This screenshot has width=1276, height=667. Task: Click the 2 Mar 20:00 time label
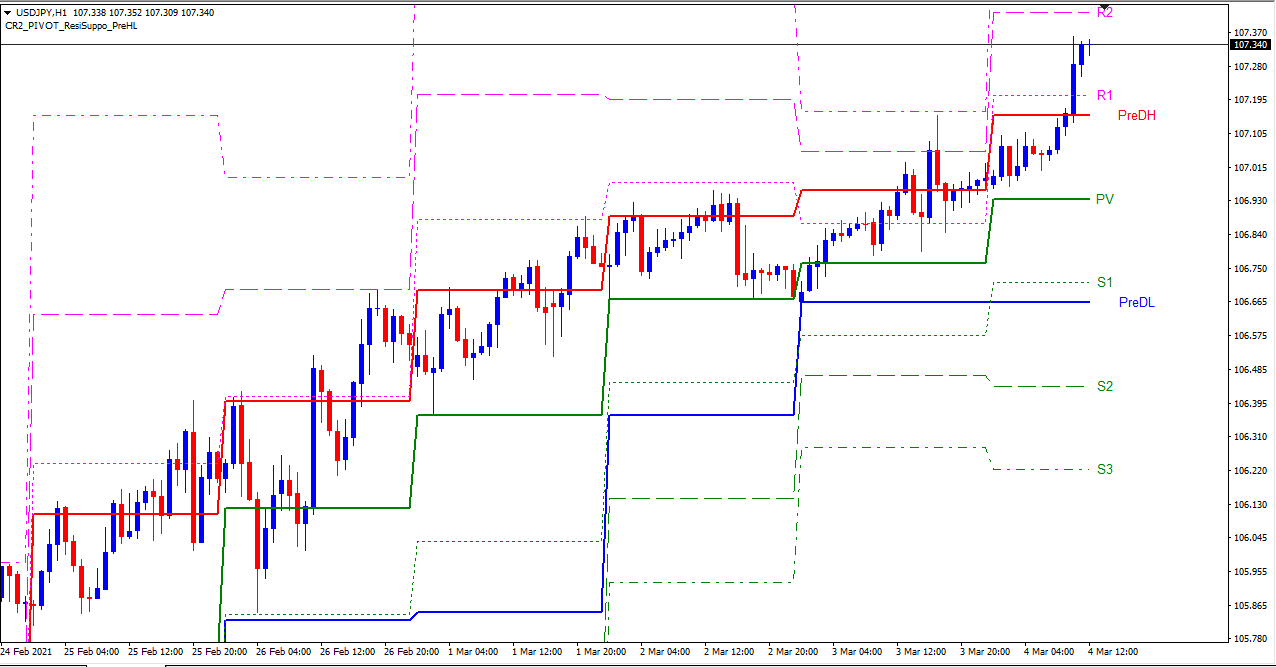pos(795,651)
